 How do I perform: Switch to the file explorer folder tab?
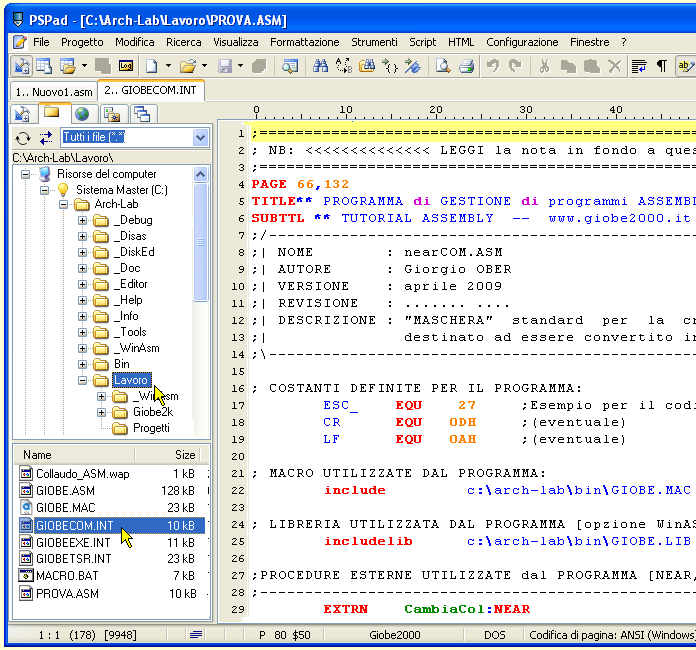51,113
